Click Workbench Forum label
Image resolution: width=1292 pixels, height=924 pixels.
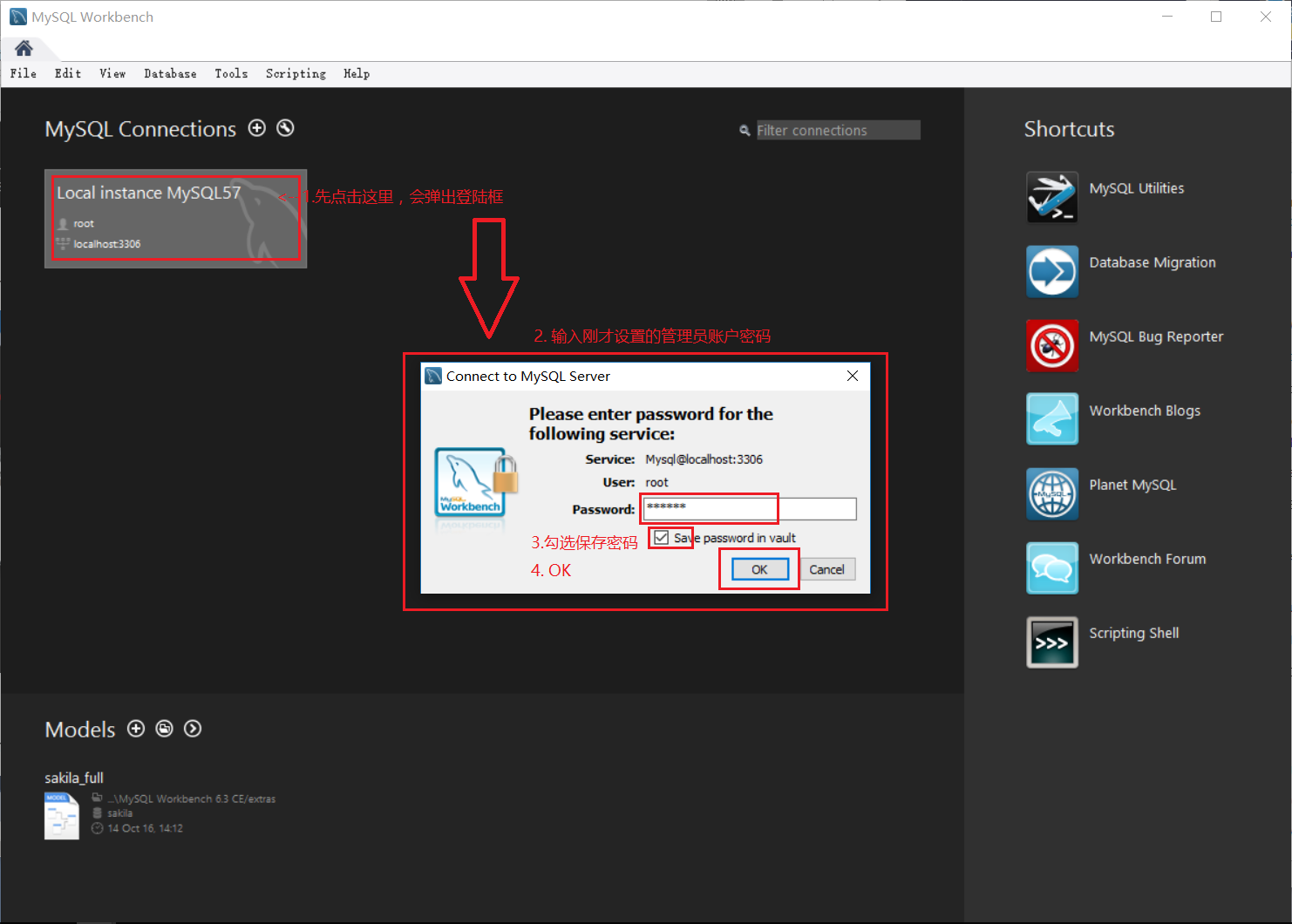point(1147,559)
